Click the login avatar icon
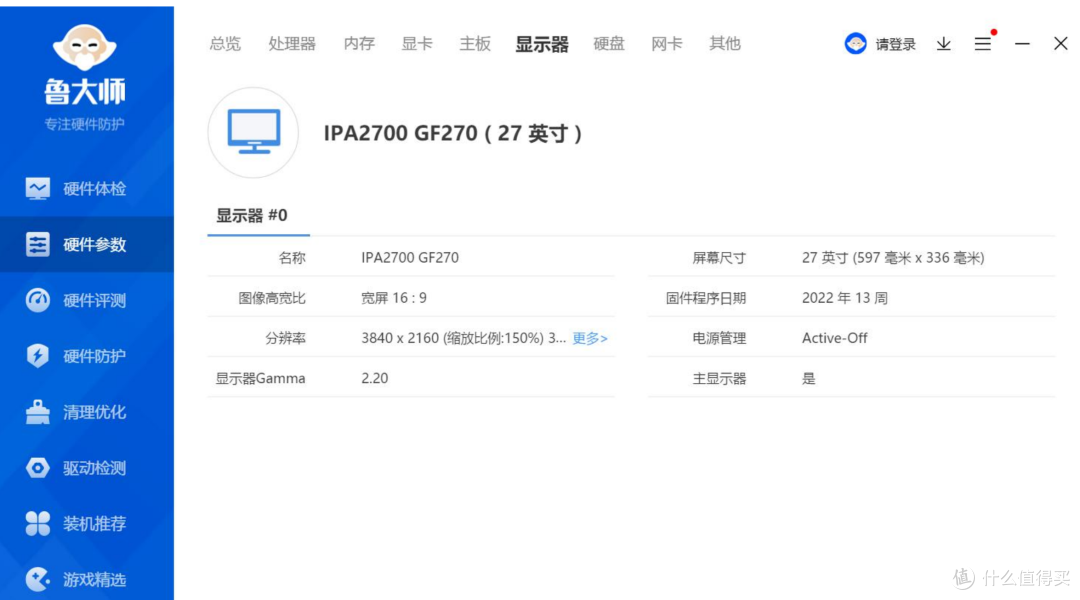The height and width of the screenshot is (600, 1080). 855,44
